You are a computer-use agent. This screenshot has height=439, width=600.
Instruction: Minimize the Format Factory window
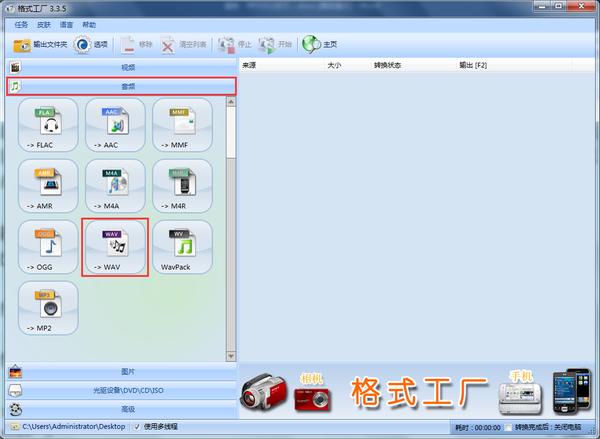point(543,6)
